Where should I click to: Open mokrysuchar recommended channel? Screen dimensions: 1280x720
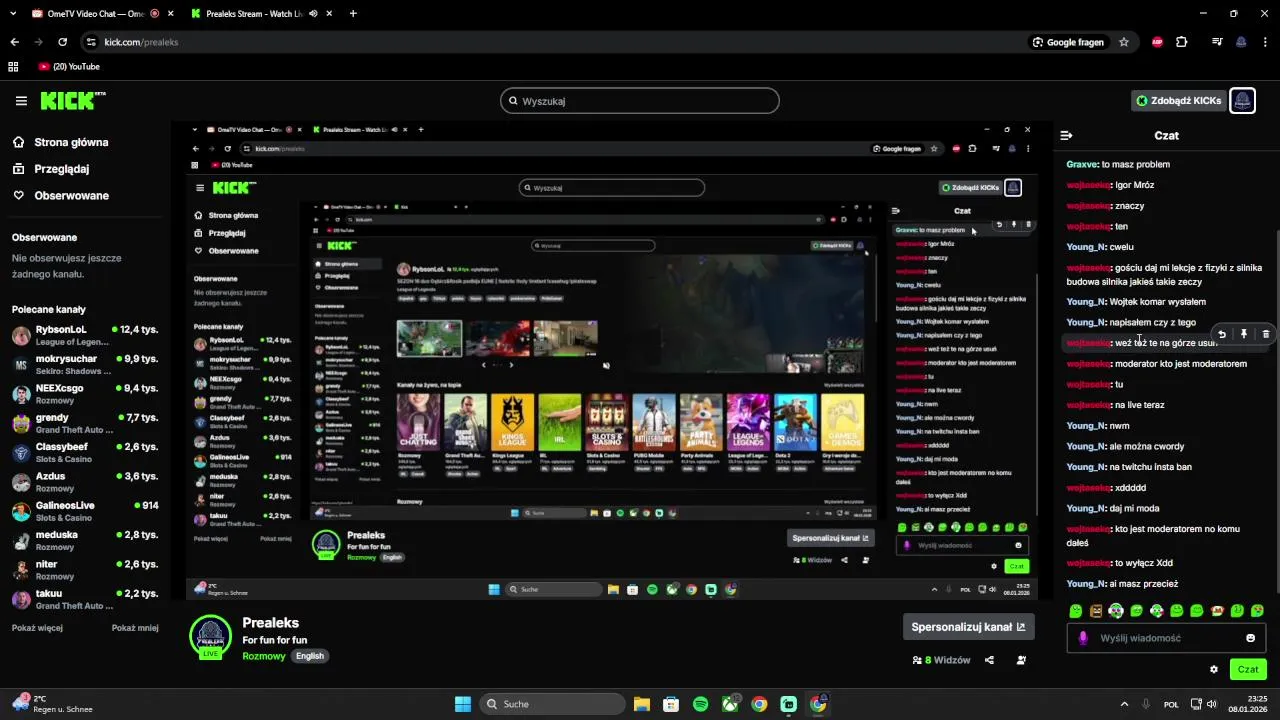tap(85, 365)
